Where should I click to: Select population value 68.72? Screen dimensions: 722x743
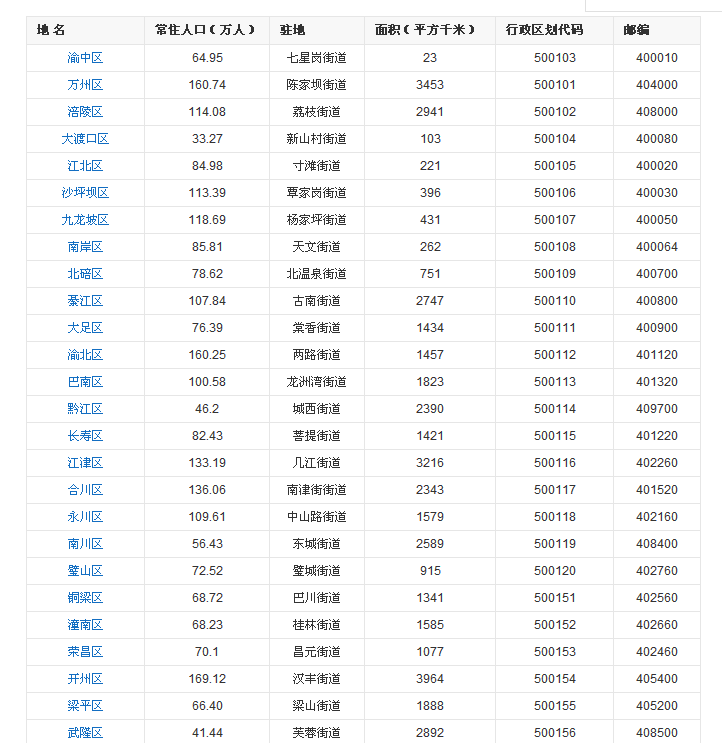coord(208,598)
